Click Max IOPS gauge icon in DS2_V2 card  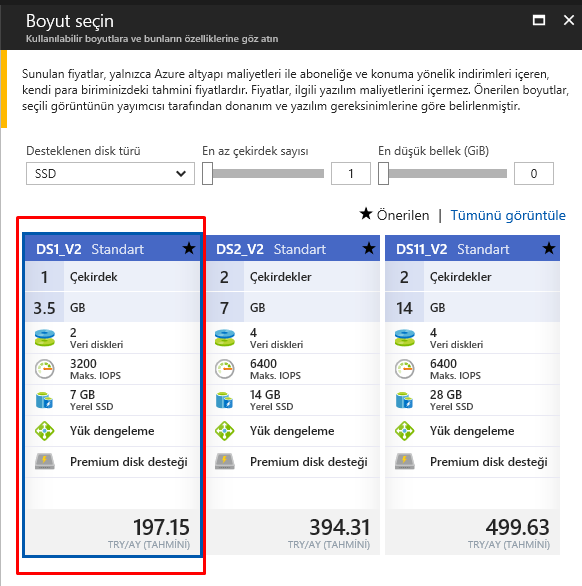click(x=225, y=369)
